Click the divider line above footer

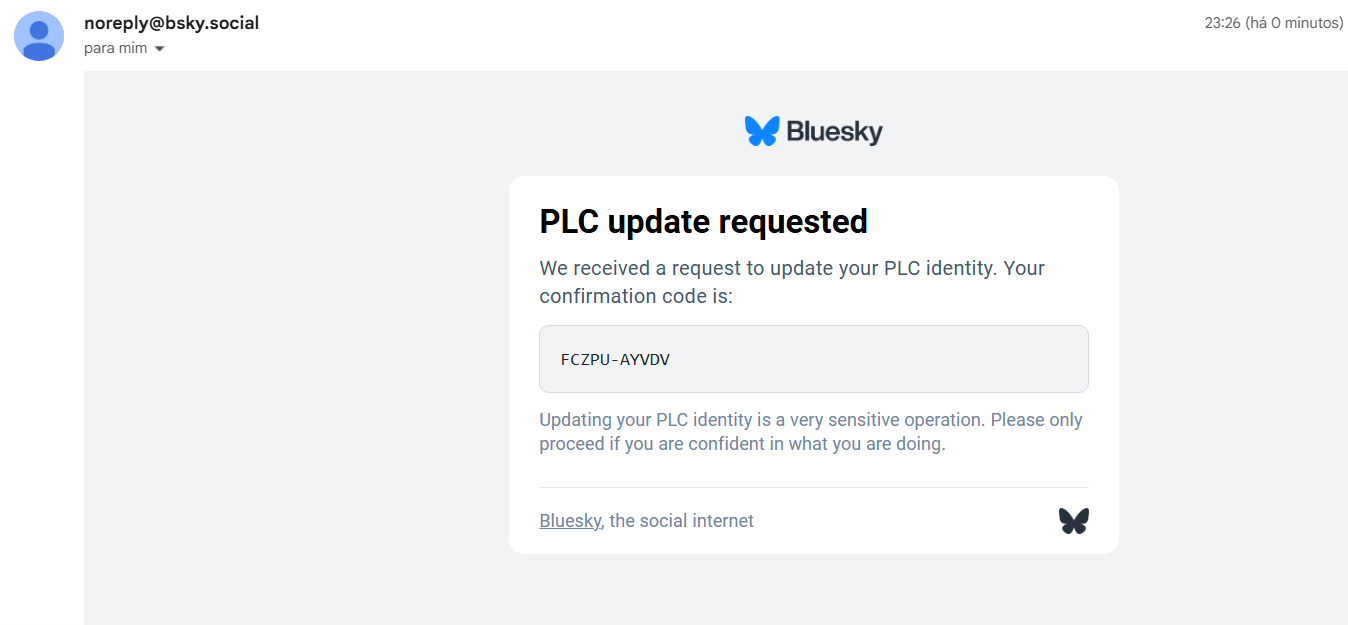click(x=813, y=487)
